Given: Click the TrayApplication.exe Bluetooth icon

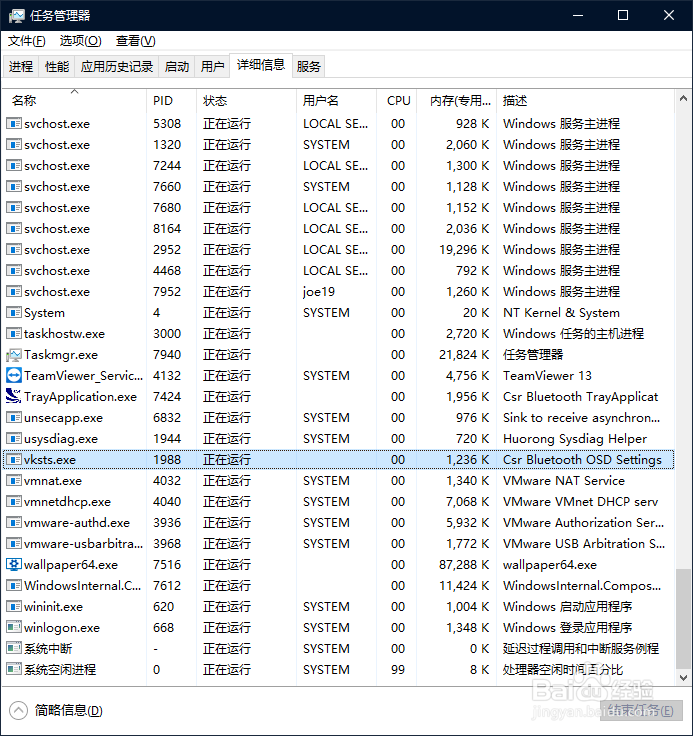Looking at the screenshot, I should point(14,397).
